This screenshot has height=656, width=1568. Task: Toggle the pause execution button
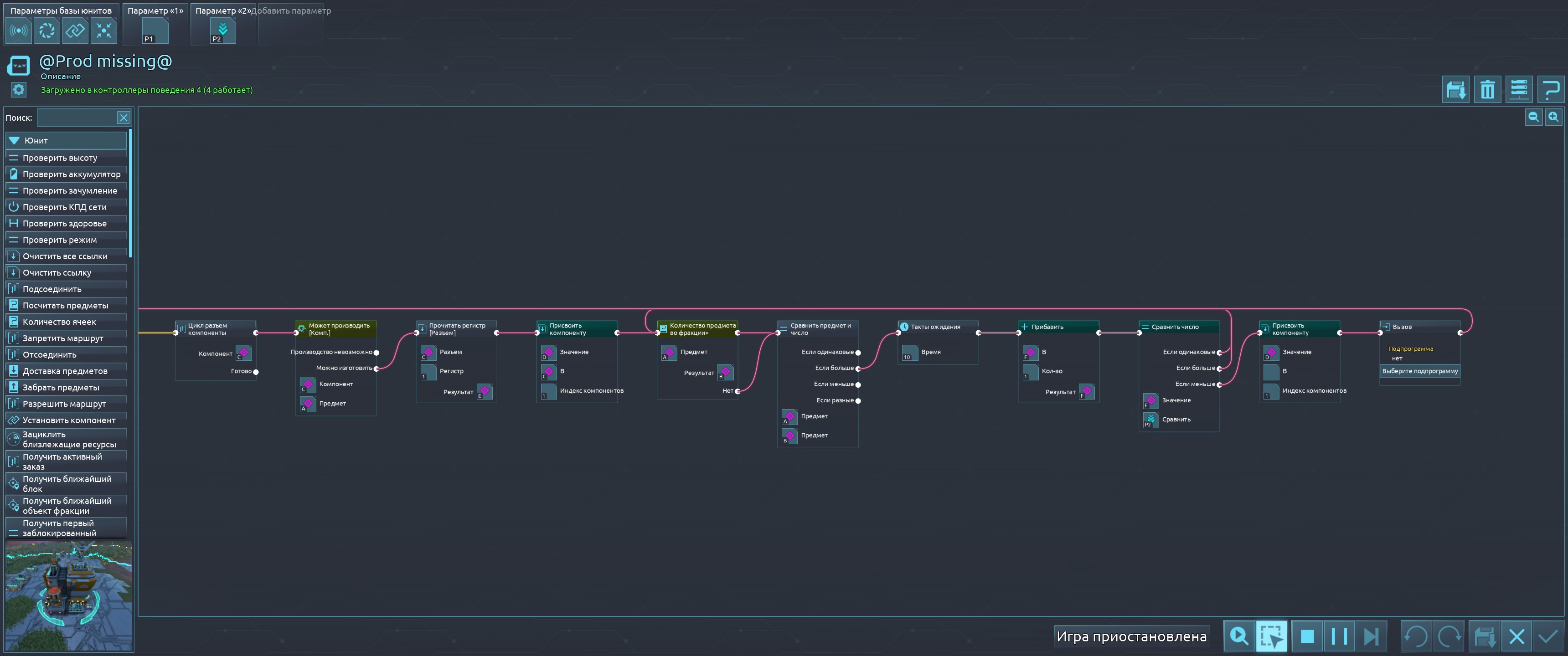coord(1339,636)
